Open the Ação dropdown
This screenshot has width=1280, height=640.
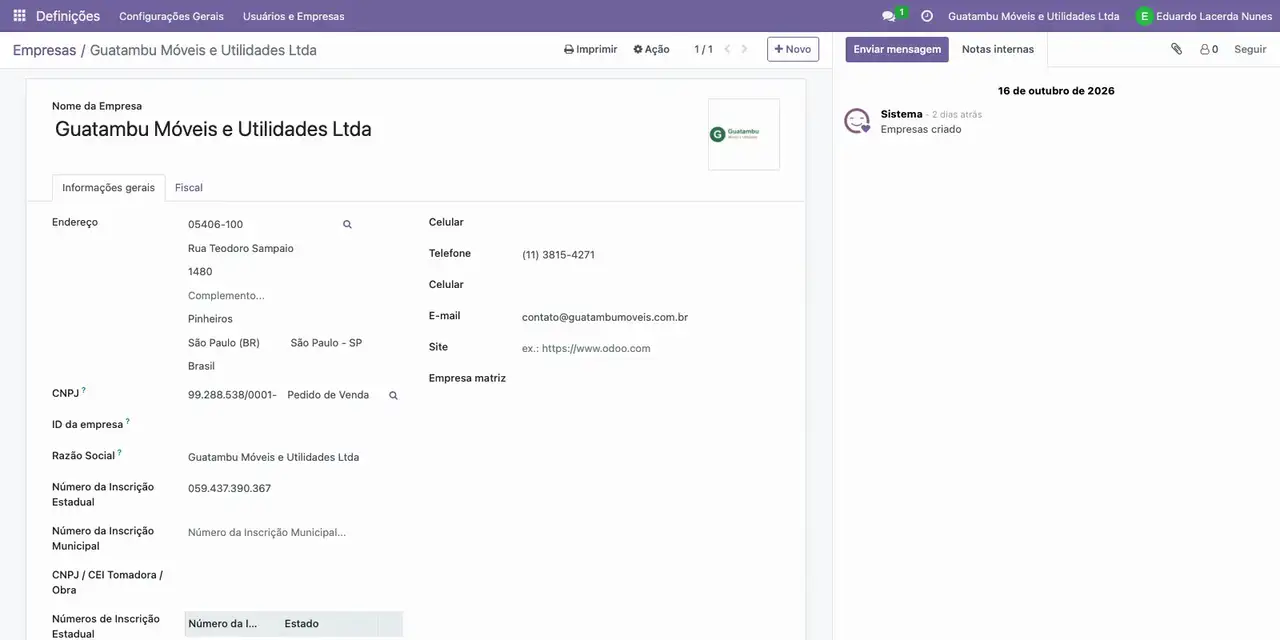pos(651,49)
